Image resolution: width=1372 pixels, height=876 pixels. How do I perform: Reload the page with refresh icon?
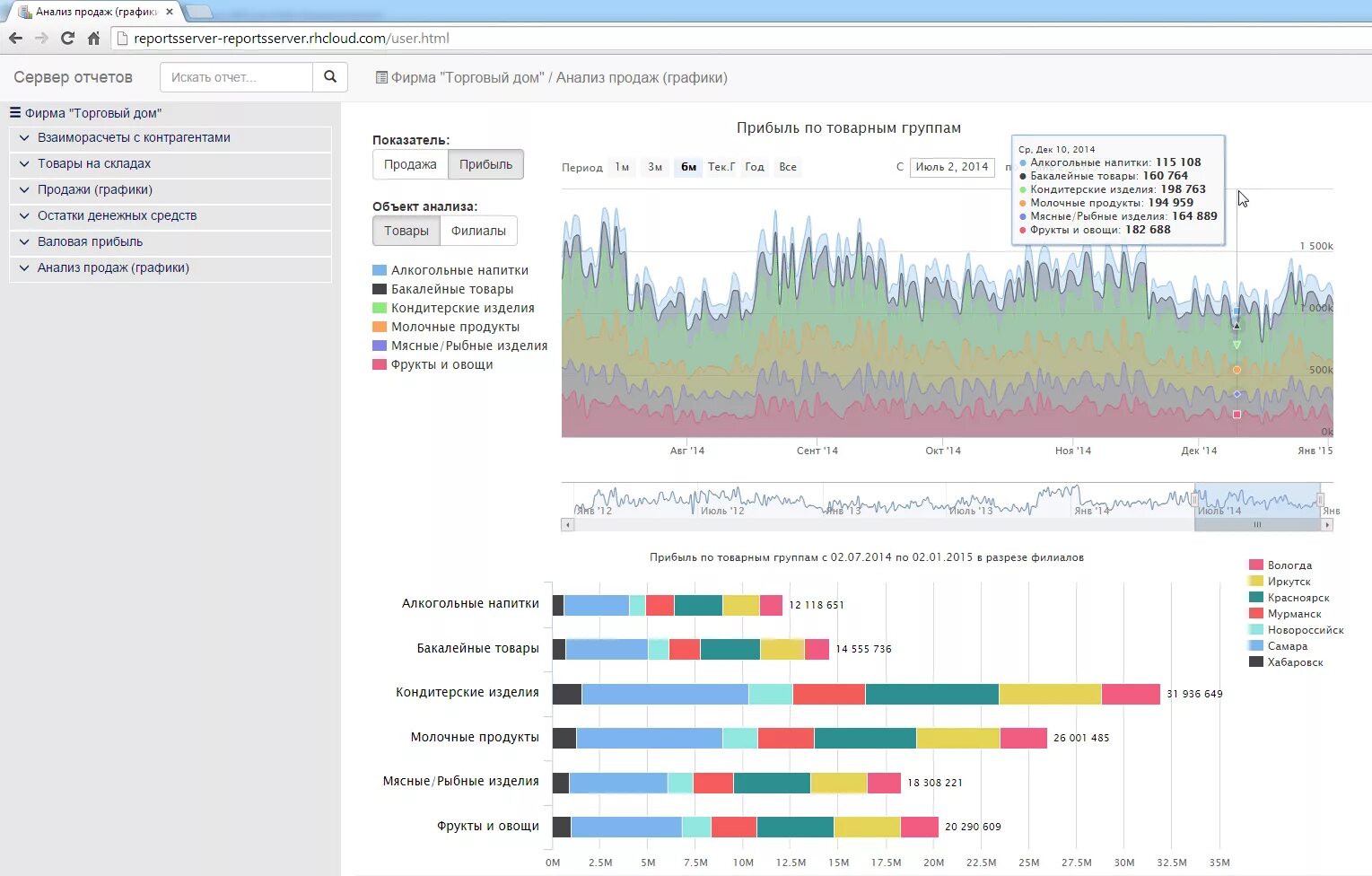pyautogui.click(x=67, y=38)
